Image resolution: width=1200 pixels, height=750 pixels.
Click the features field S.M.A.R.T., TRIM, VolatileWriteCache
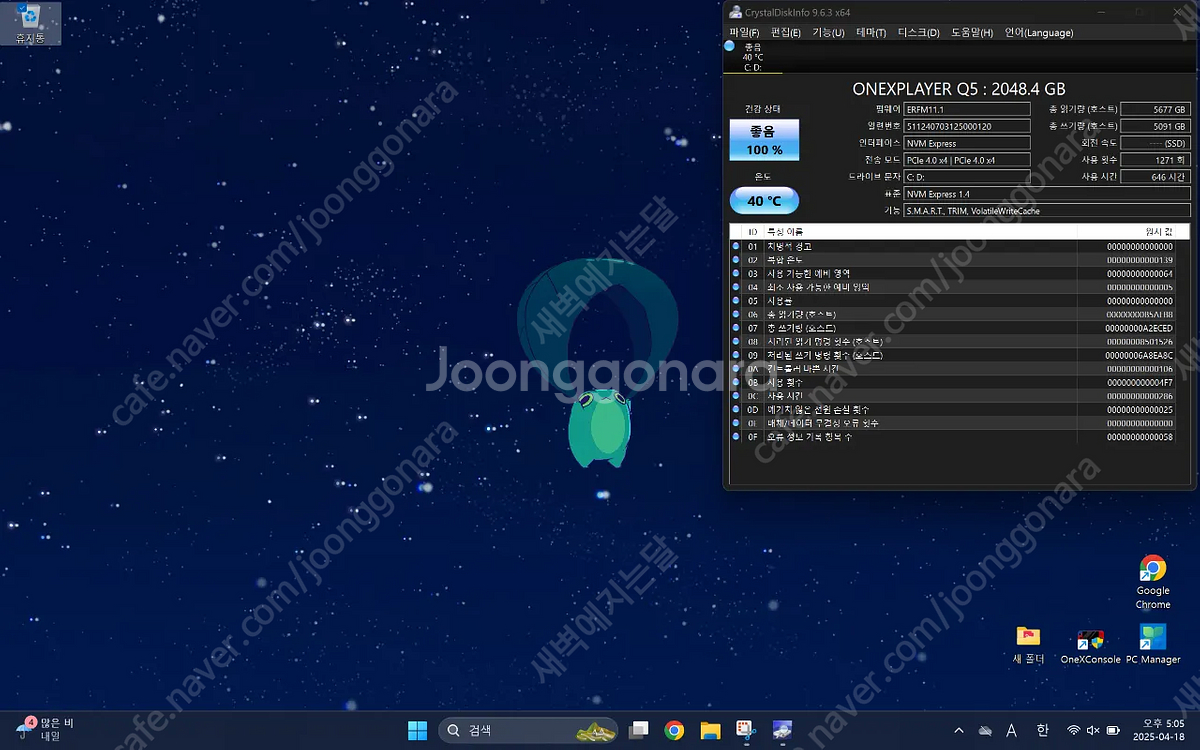(x=1047, y=211)
